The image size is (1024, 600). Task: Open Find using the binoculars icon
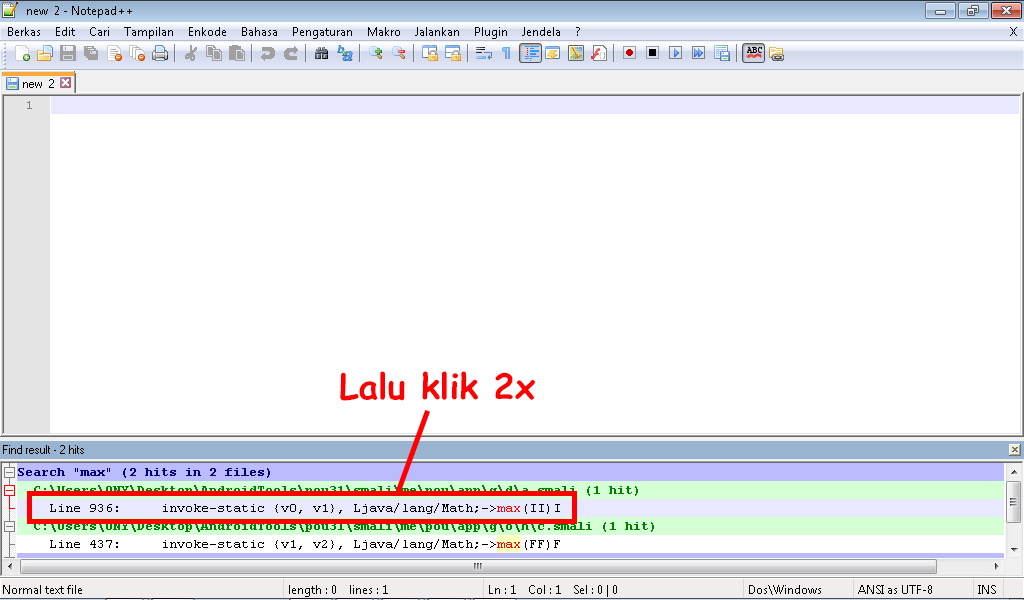pos(321,54)
